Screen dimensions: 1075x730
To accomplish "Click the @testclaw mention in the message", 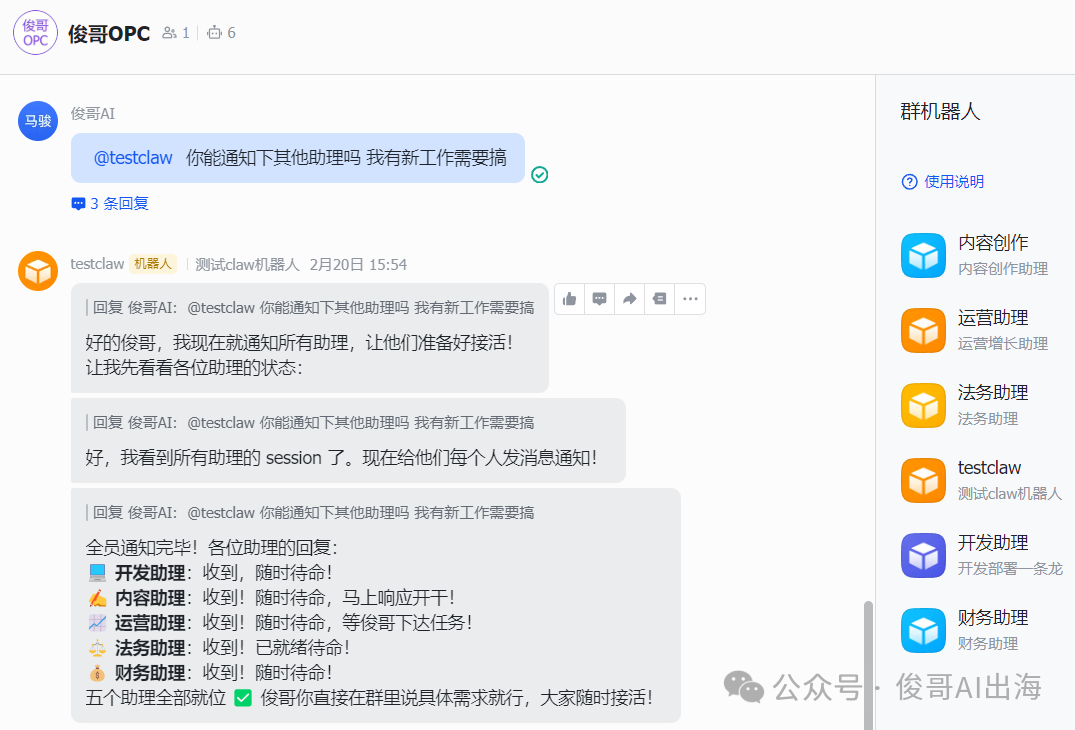I will pos(131,157).
